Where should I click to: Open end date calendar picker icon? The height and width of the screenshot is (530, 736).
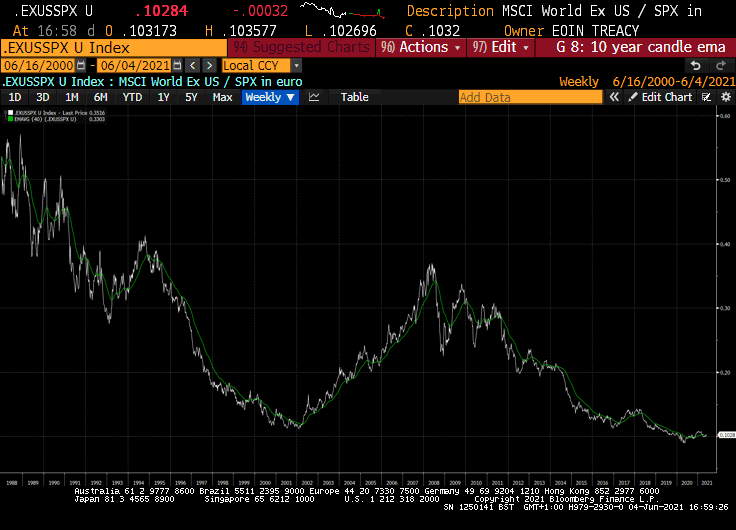coord(177,65)
